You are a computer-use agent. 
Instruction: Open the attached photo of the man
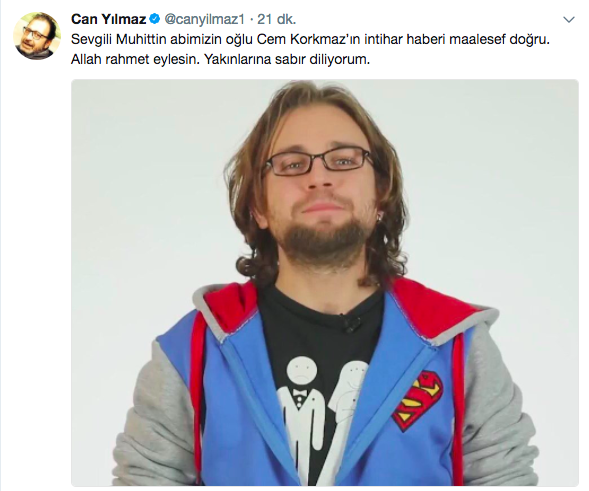[325, 283]
